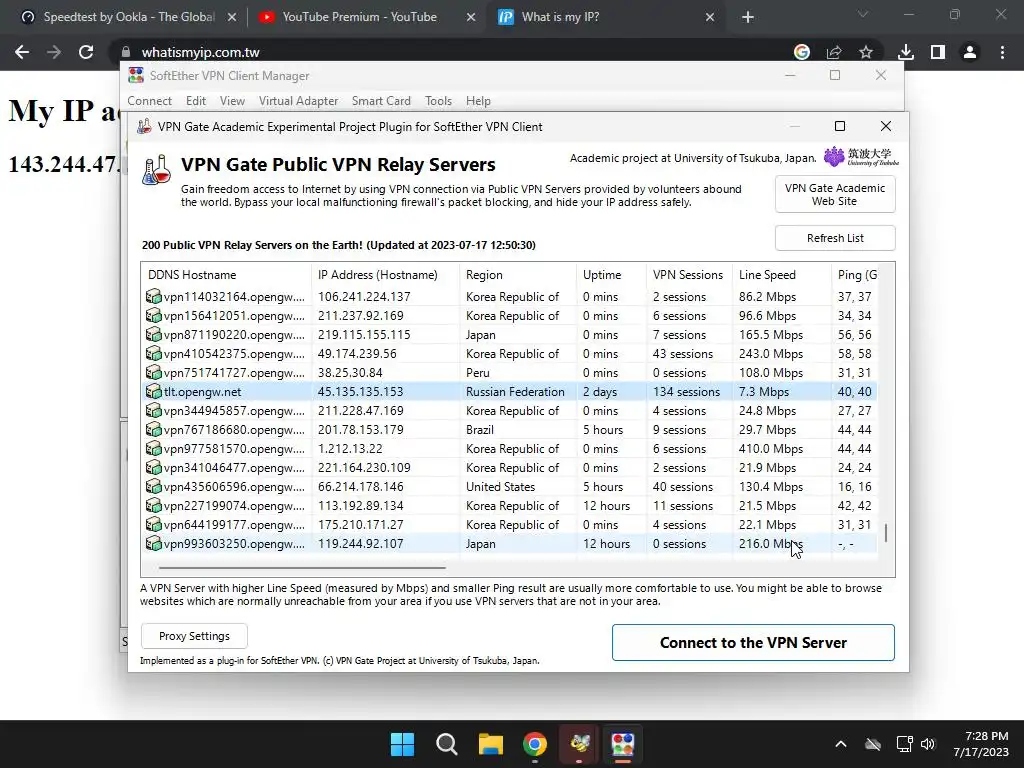This screenshot has width=1024, height=768.
Task: Sort by IP Address (Hostname) column
Action: [x=385, y=275]
